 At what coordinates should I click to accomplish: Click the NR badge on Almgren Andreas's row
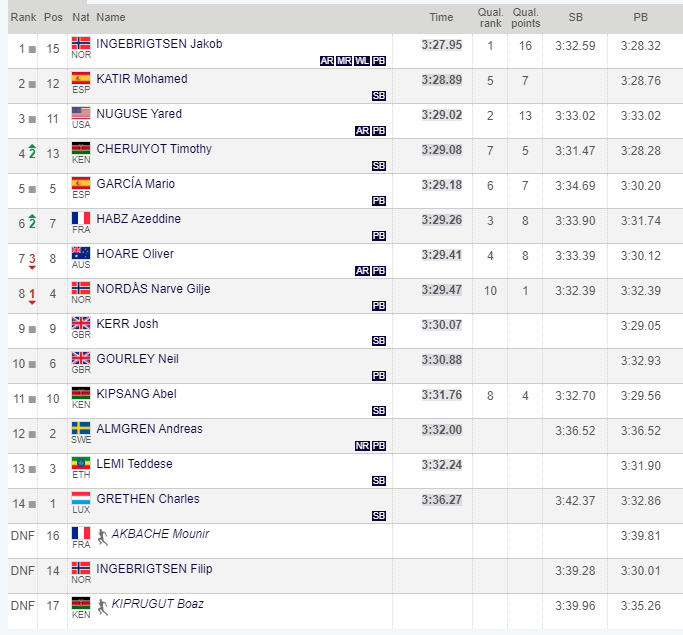[x=362, y=446]
